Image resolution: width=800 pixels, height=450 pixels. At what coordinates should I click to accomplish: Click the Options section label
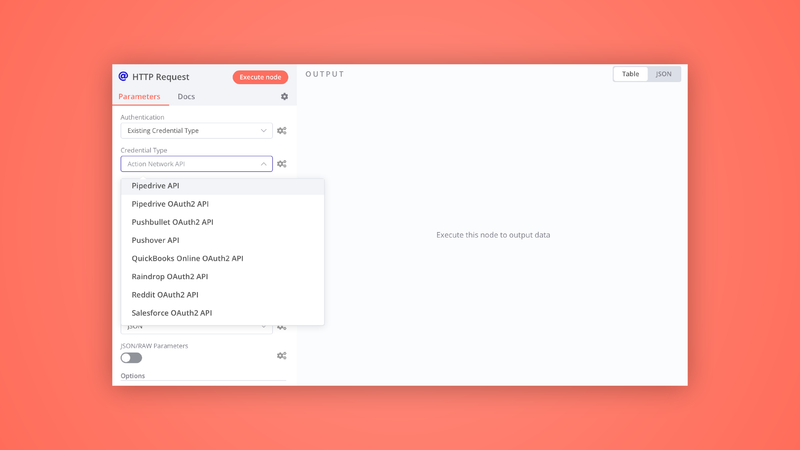pos(133,376)
